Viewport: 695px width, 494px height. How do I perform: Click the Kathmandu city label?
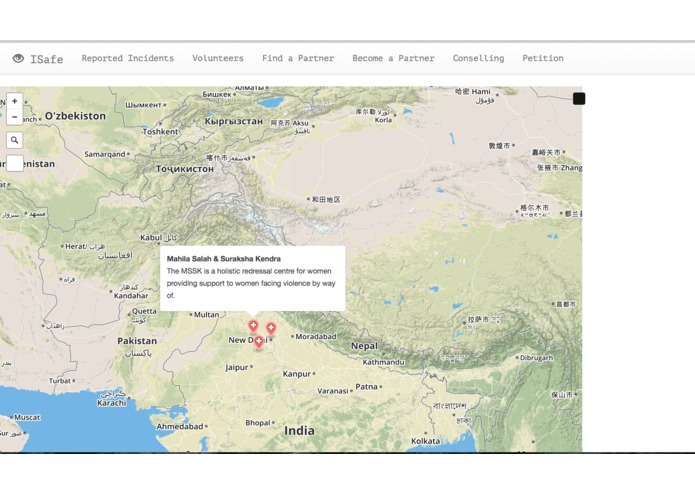click(x=383, y=362)
